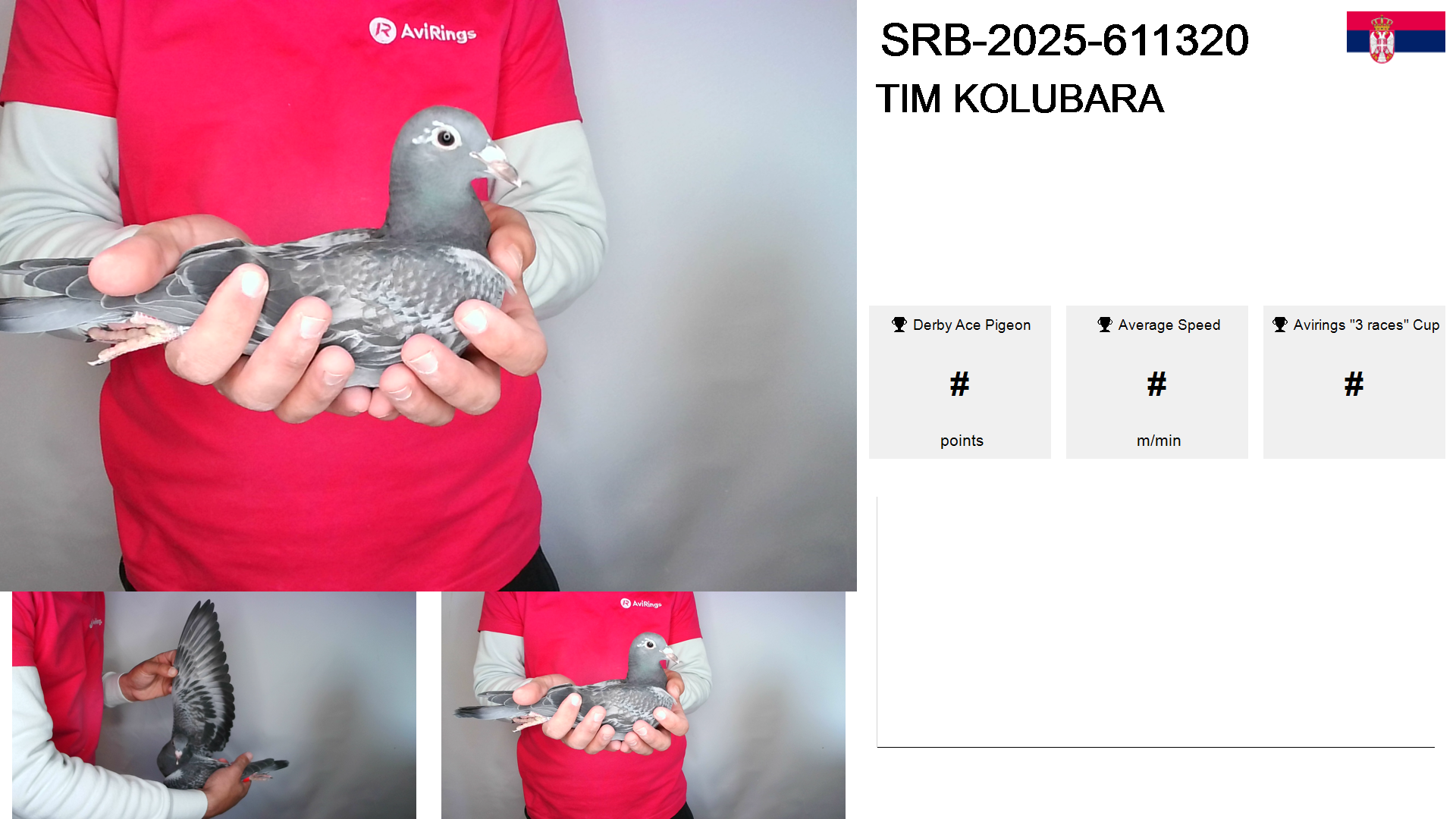Click the Avirings 3 races Cup trophy icon
The image size is (1456, 819).
1280,325
